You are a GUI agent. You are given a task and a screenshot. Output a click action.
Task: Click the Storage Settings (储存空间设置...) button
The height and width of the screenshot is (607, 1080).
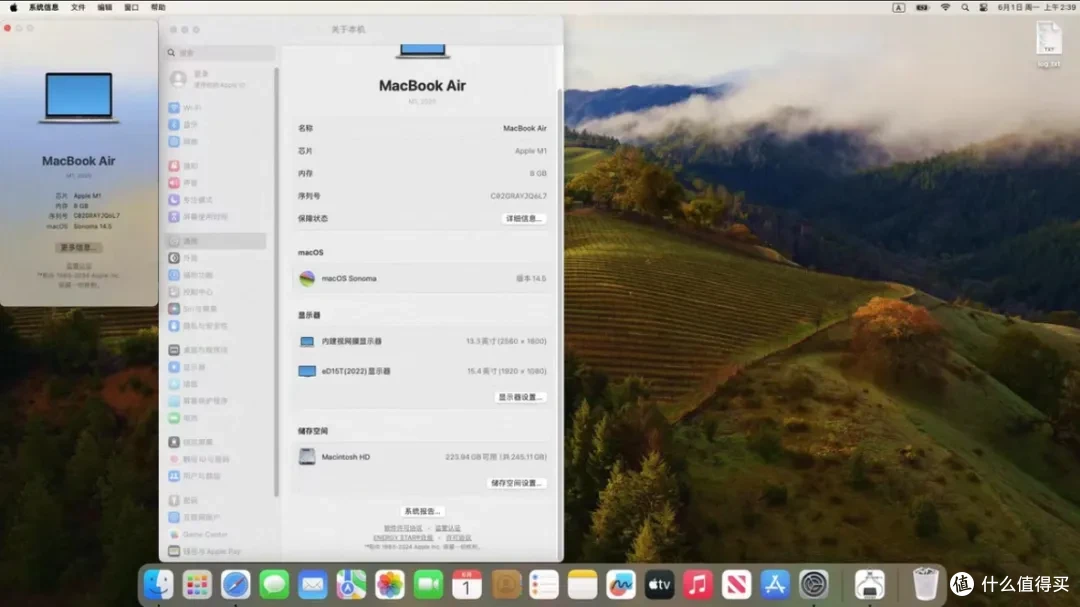[517, 484]
